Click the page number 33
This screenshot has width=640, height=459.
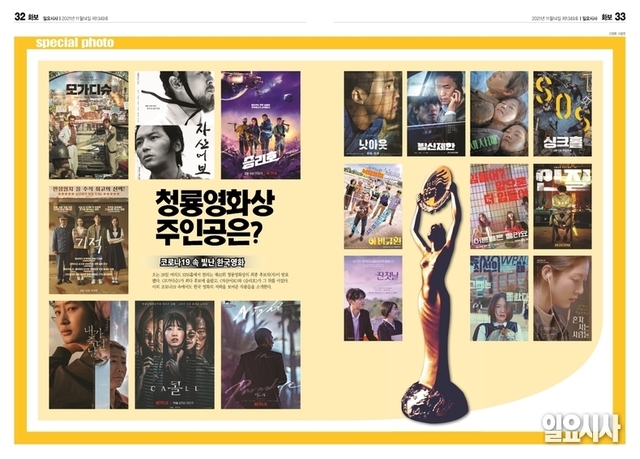point(620,17)
